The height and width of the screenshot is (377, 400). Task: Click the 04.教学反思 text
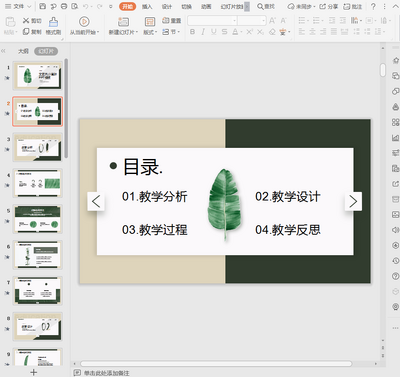(288, 230)
